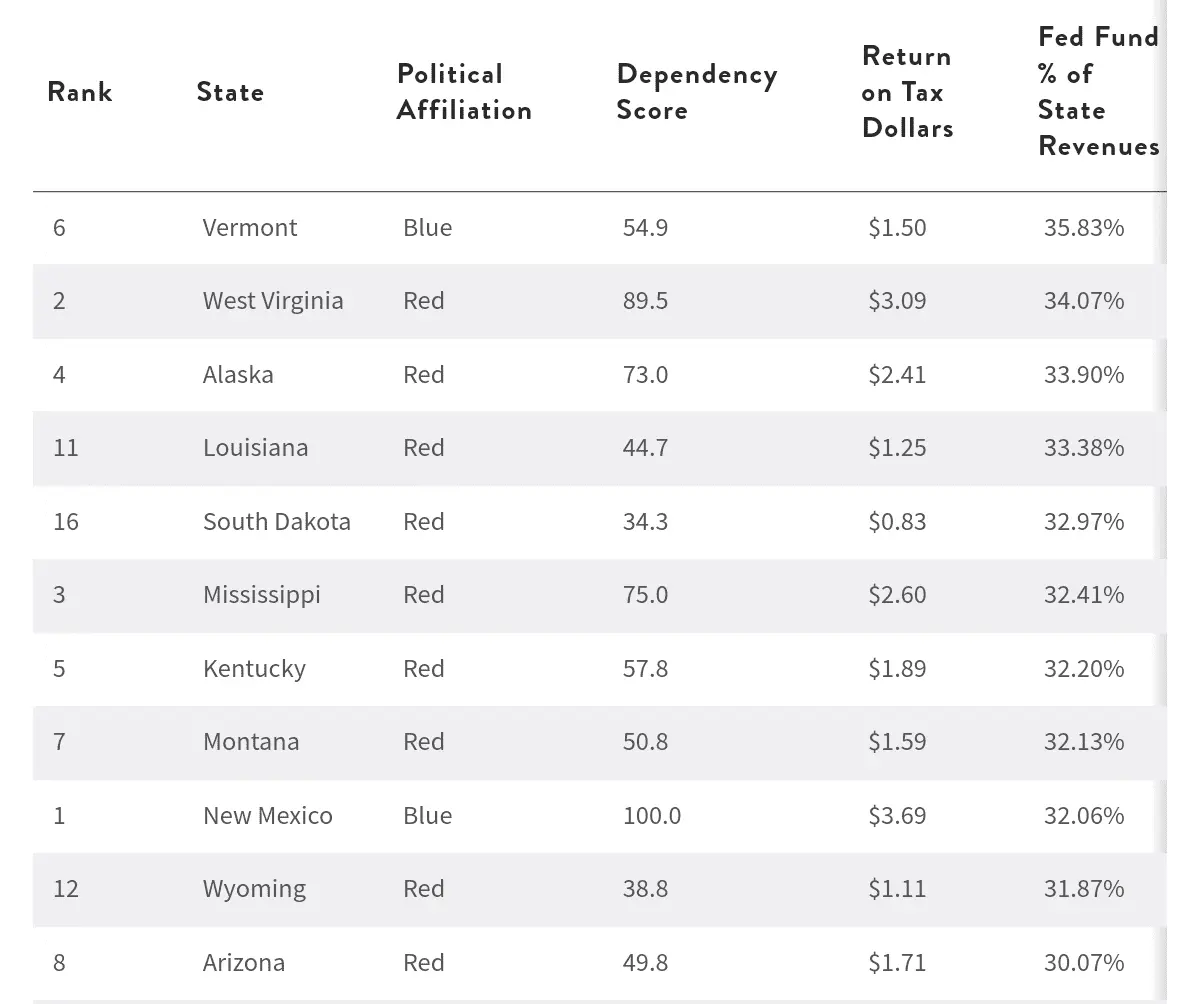Click the Mississippi state name
The image size is (1200, 1004).
pyautogui.click(x=262, y=595)
